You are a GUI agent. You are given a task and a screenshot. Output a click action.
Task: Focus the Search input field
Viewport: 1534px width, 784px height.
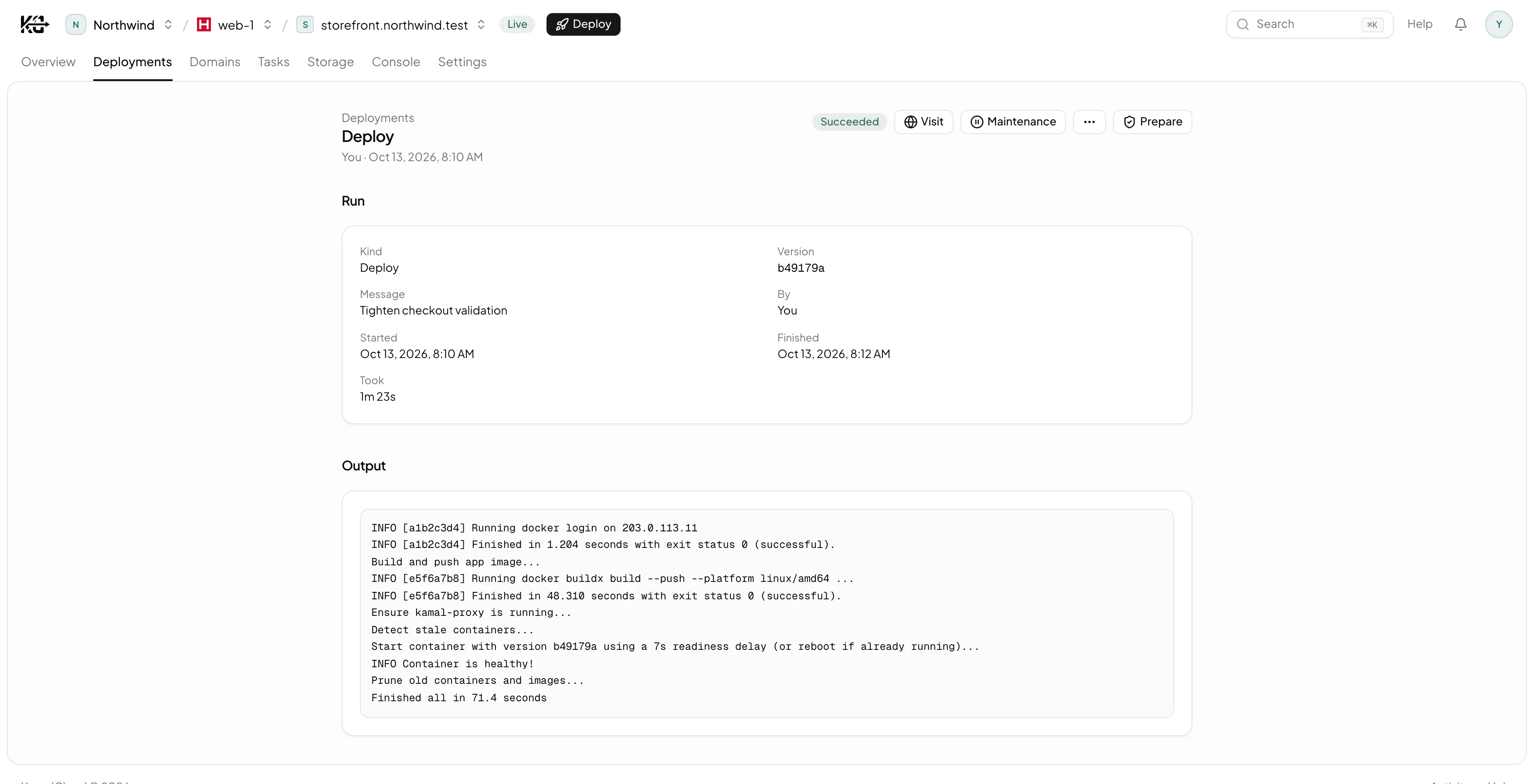(x=1310, y=24)
